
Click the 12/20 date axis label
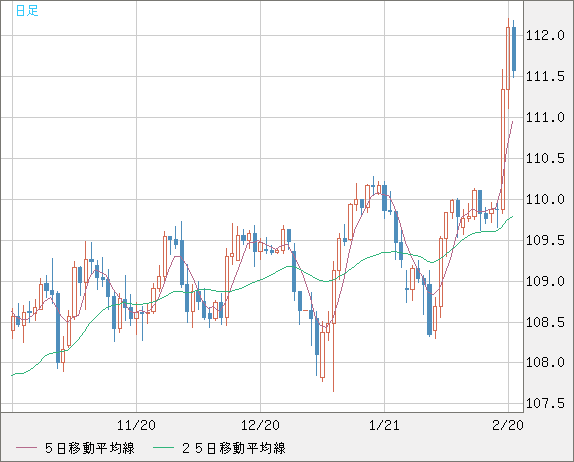pyautogui.click(x=260, y=425)
